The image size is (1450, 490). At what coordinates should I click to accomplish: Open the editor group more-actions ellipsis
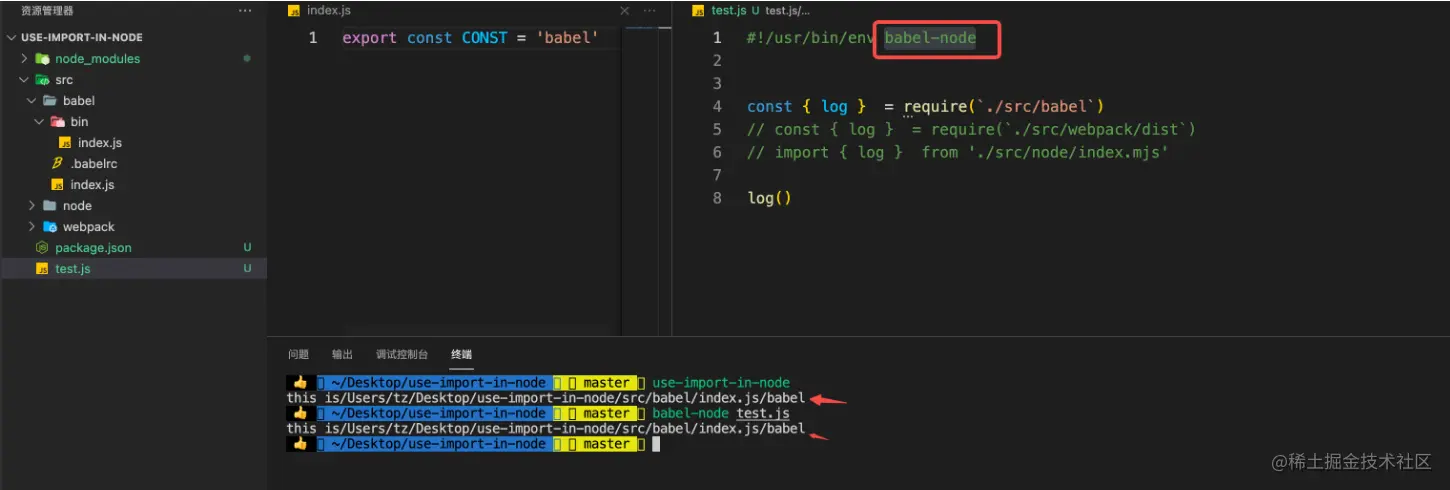[x=651, y=11]
